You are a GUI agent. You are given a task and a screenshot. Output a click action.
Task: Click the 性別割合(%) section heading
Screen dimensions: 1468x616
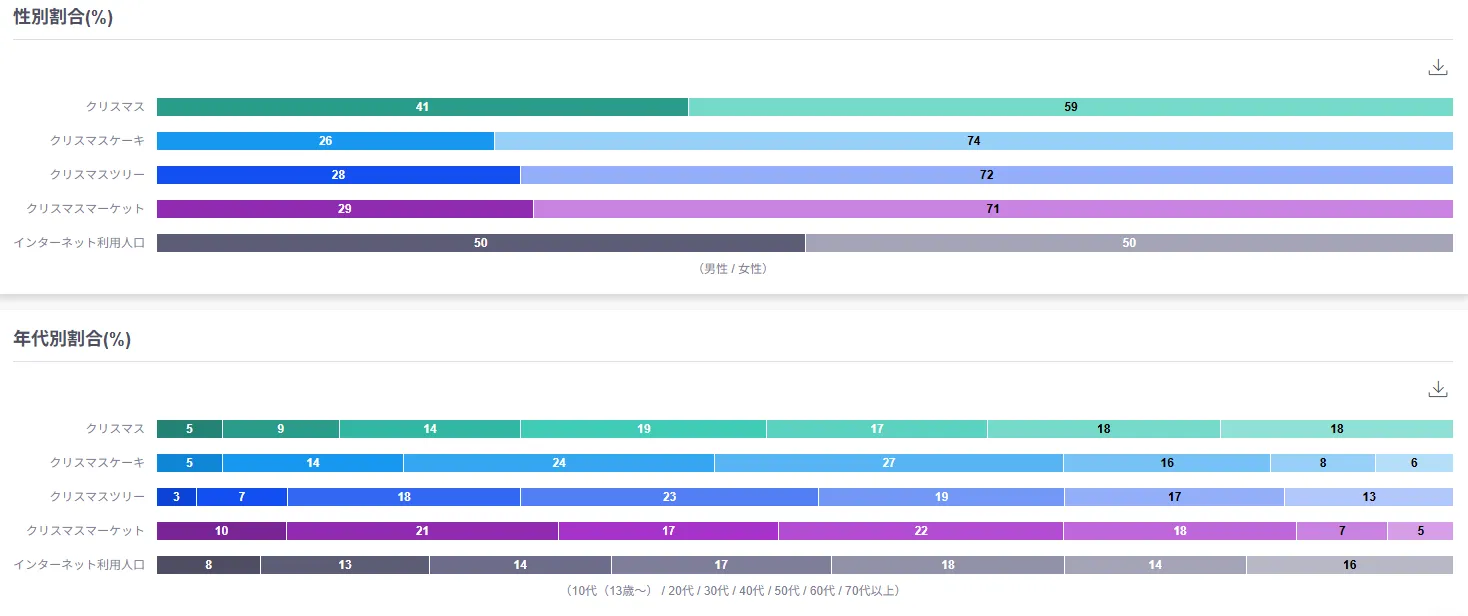coord(63,17)
